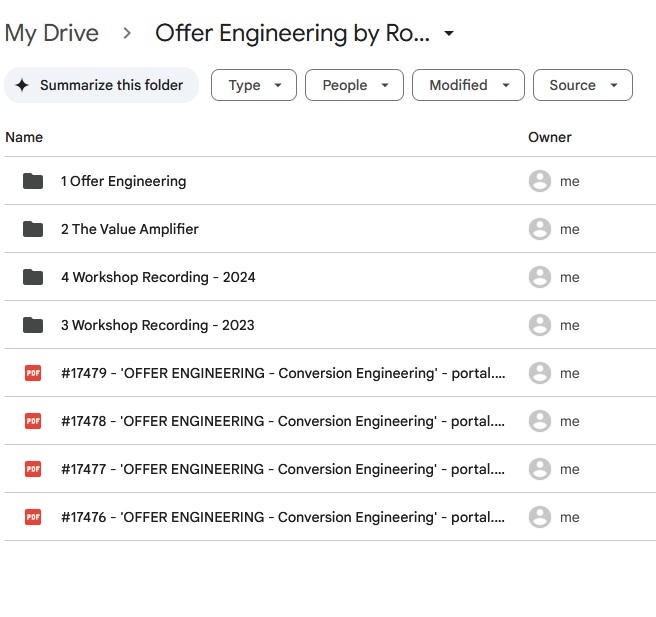The height and width of the screenshot is (617, 656).
Task: Open the Type filter dropdown
Action: pyautogui.click(x=254, y=85)
